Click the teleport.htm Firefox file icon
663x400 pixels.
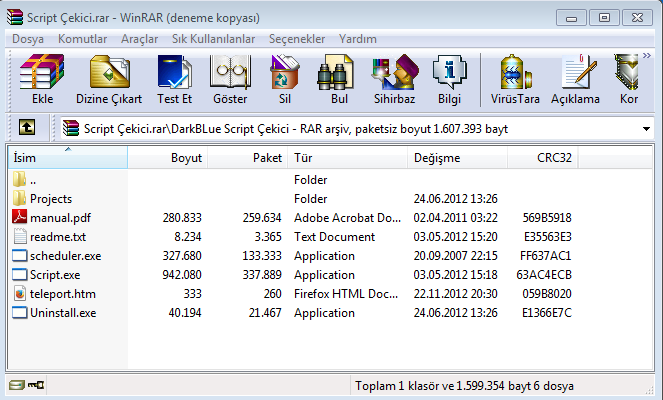click(x=19, y=293)
